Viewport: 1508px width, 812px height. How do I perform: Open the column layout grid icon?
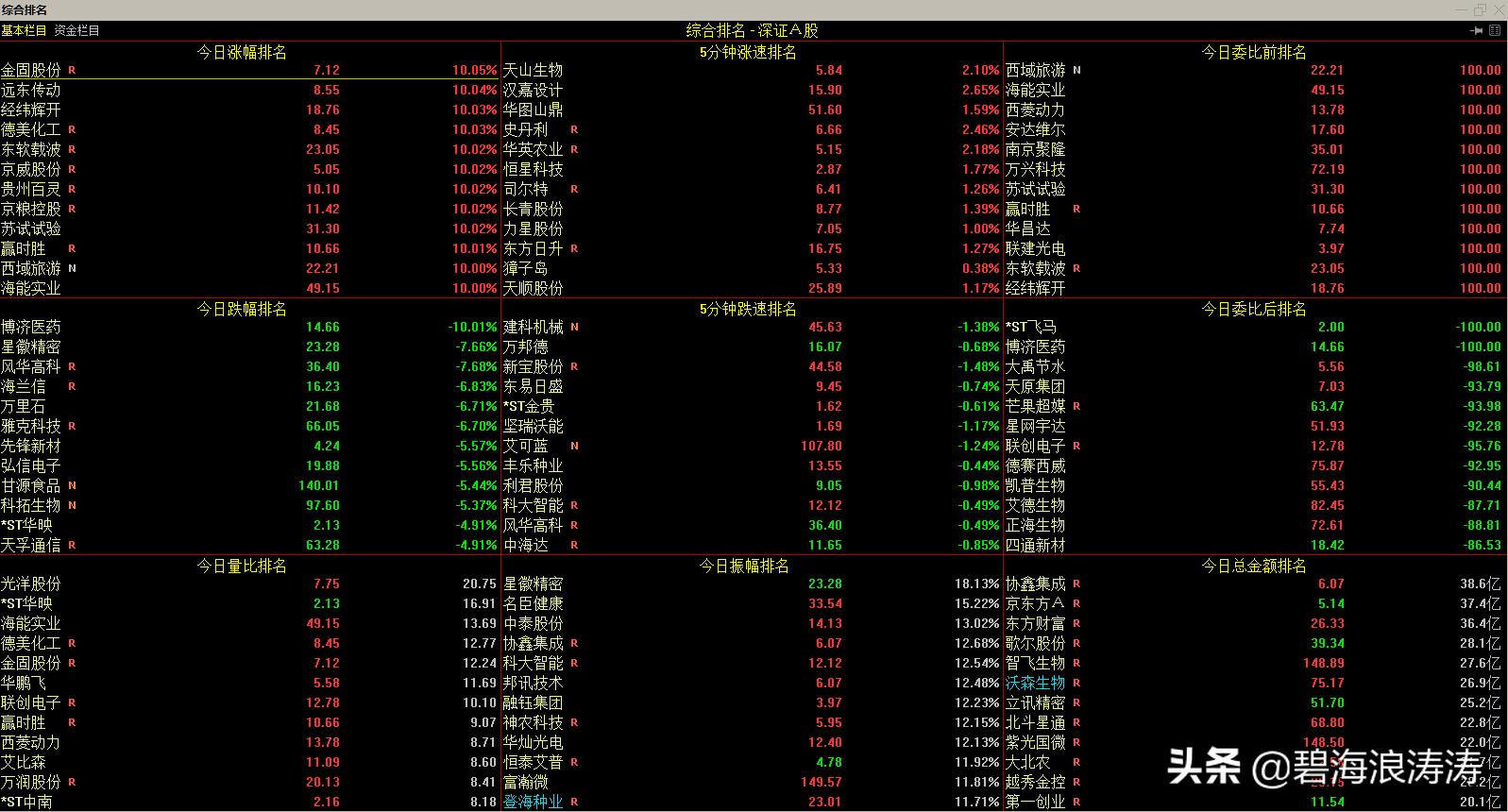(x=1497, y=30)
